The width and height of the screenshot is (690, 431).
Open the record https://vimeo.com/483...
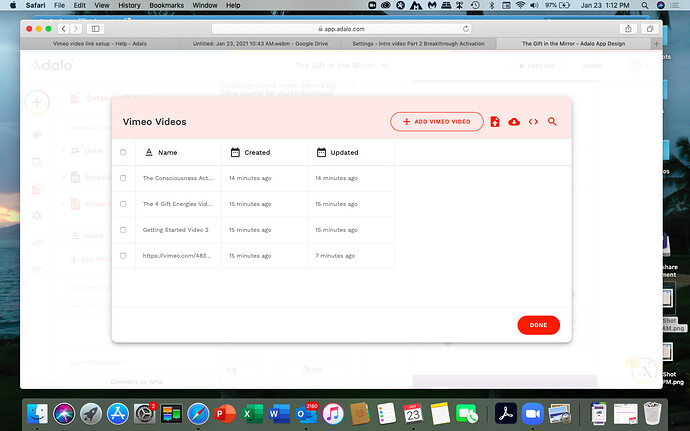176,256
